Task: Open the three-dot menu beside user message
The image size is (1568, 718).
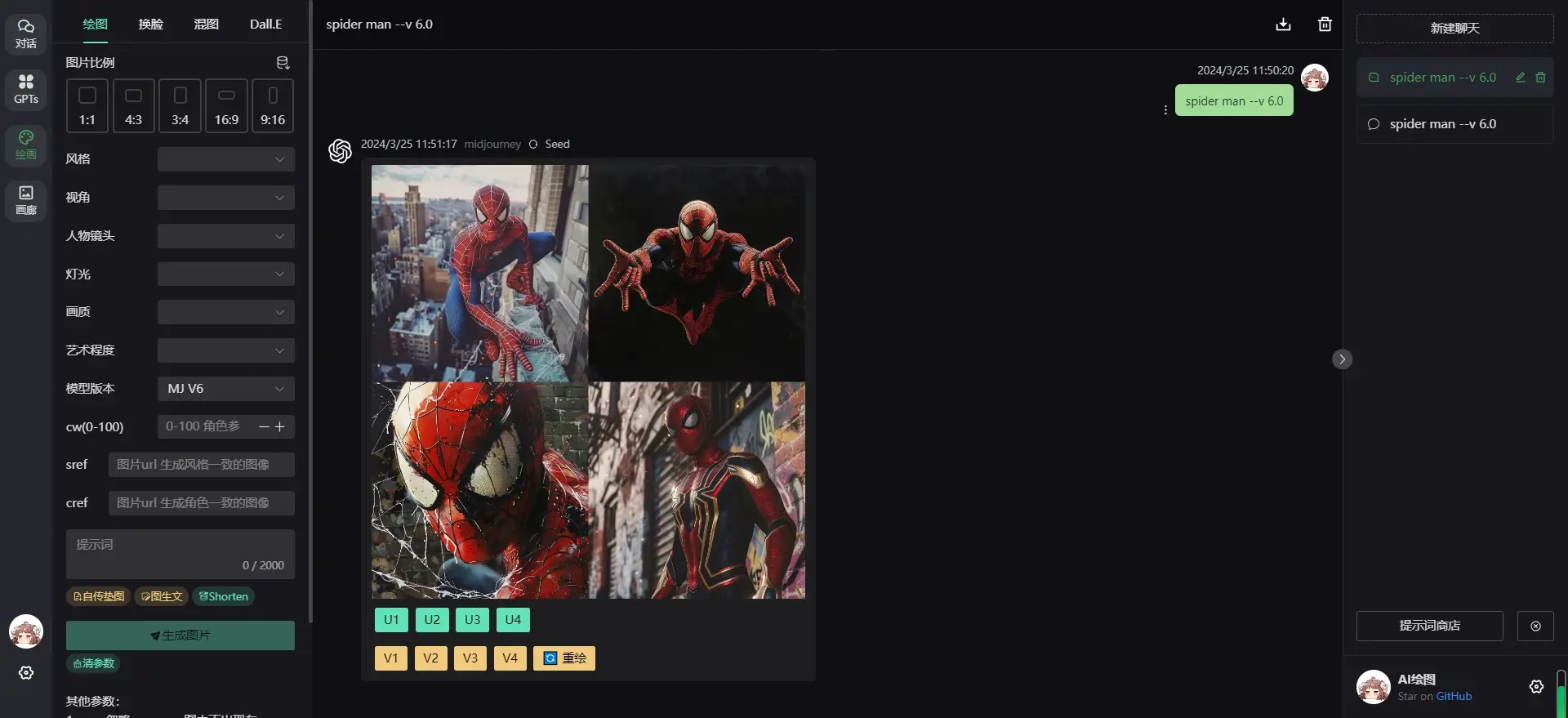Action: pyautogui.click(x=1165, y=109)
